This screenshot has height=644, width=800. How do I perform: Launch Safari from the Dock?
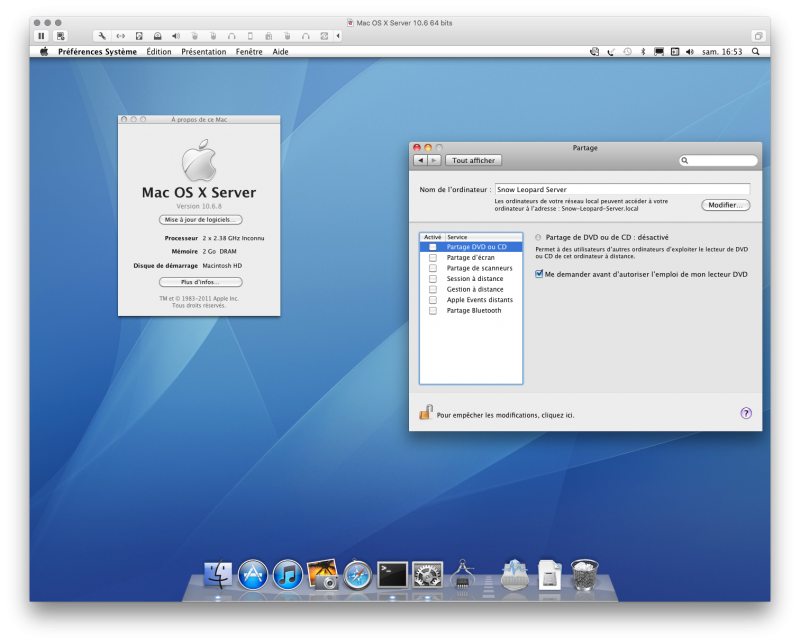[358, 575]
